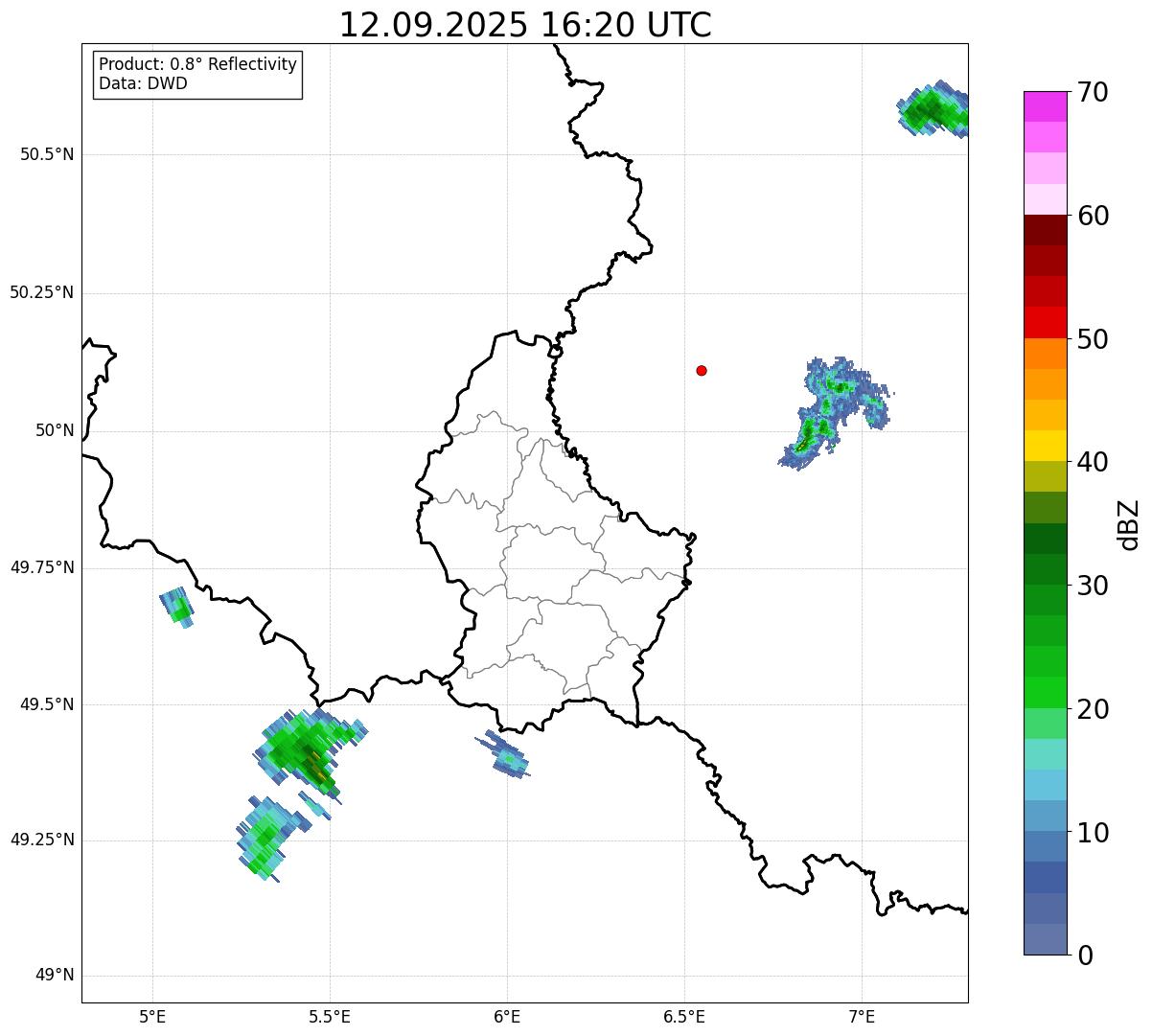Click the latitude label "50.5°N"
Screen dimensions: 1152x1036
click(47, 154)
